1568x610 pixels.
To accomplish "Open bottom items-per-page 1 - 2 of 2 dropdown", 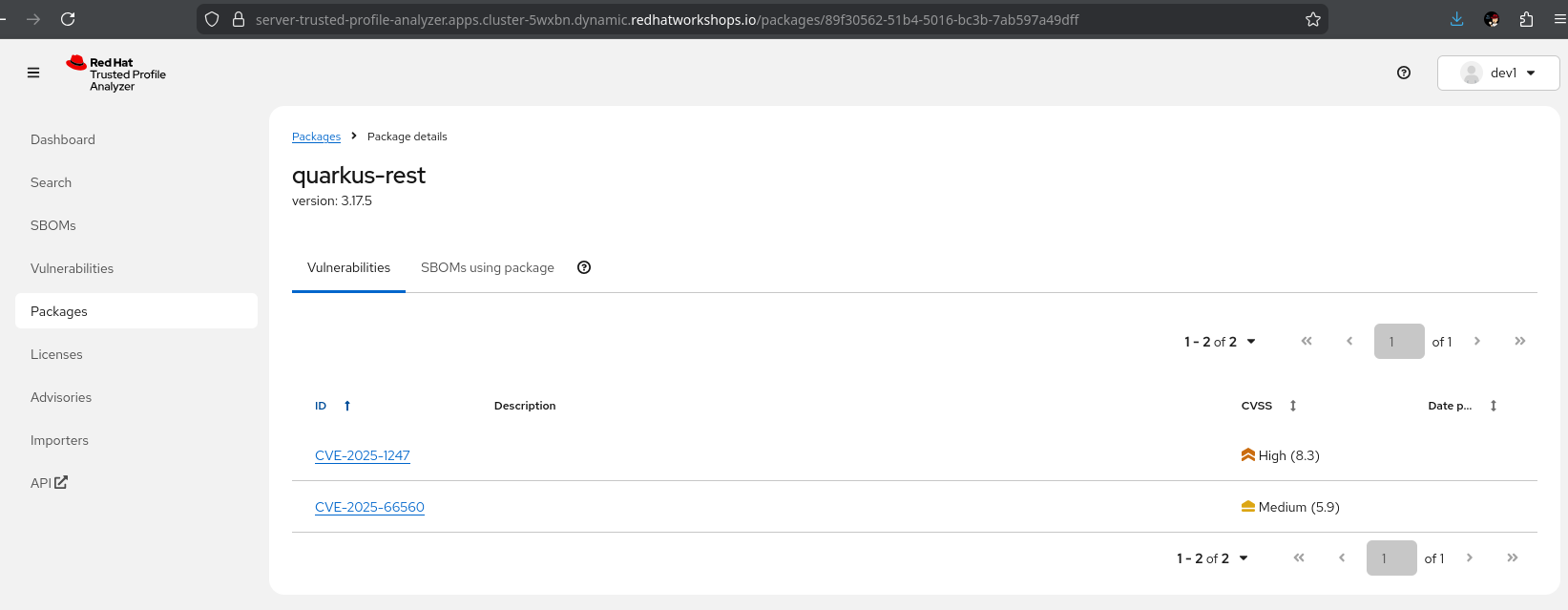I will [x=1212, y=558].
